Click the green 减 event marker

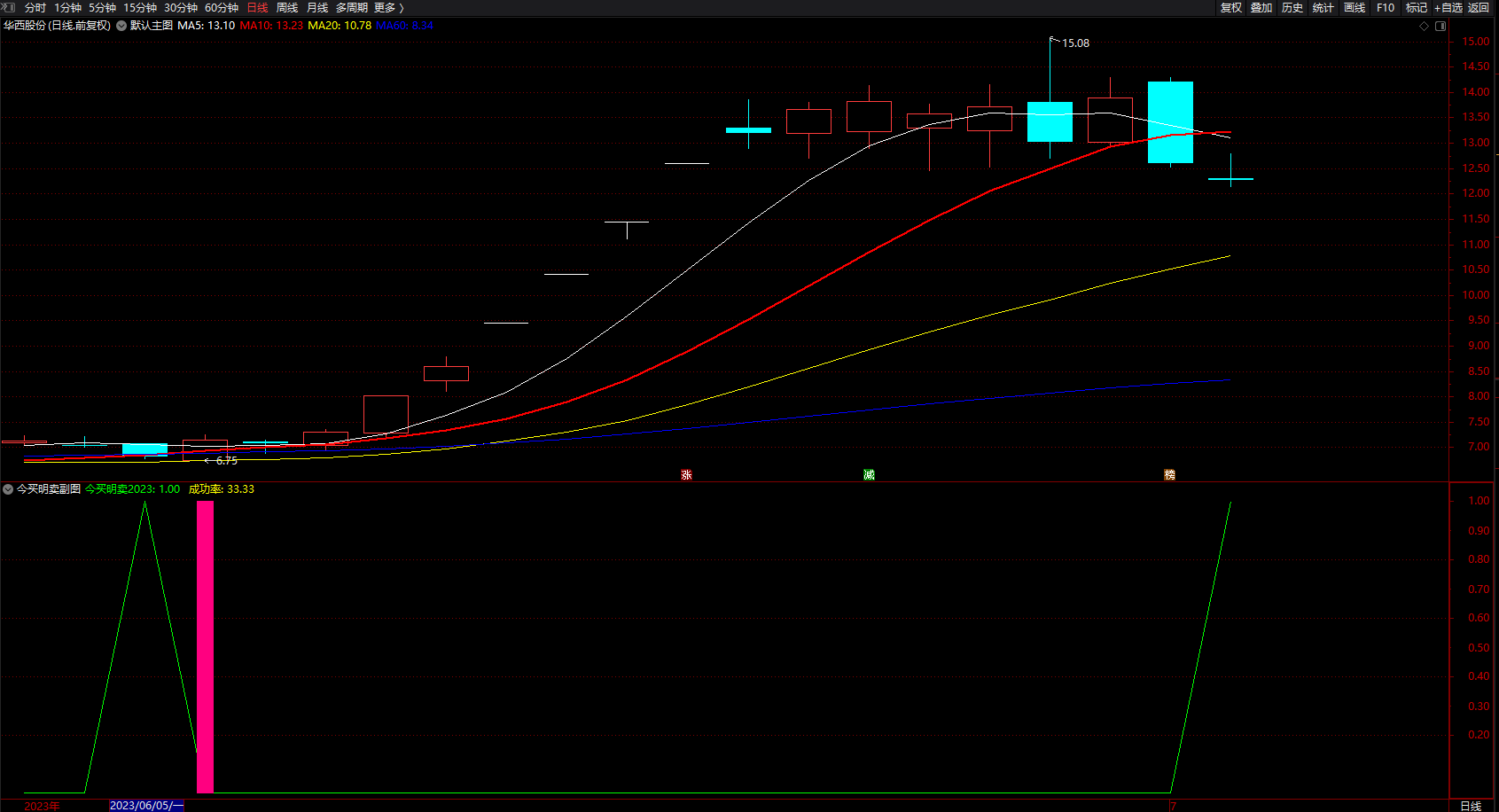pos(869,475)
